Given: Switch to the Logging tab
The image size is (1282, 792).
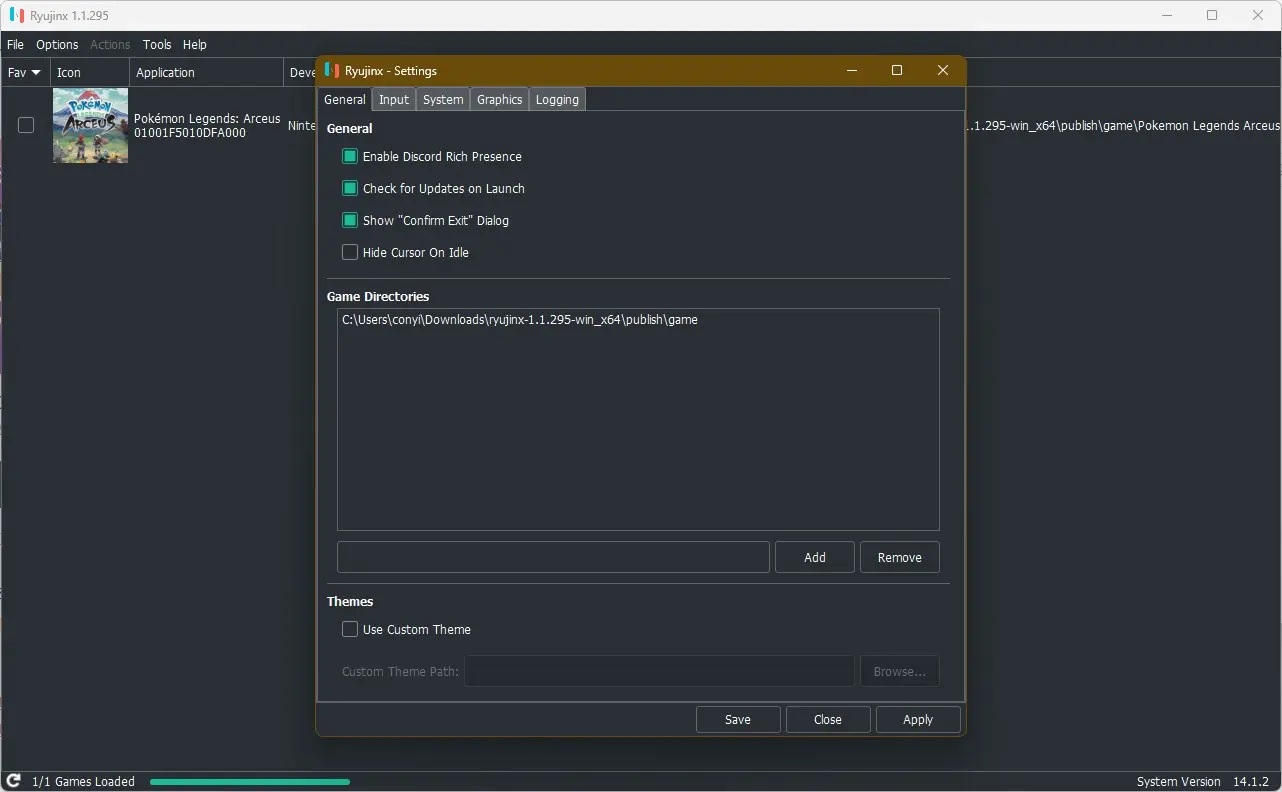Looking at the screenshot, I should point(557,99).
